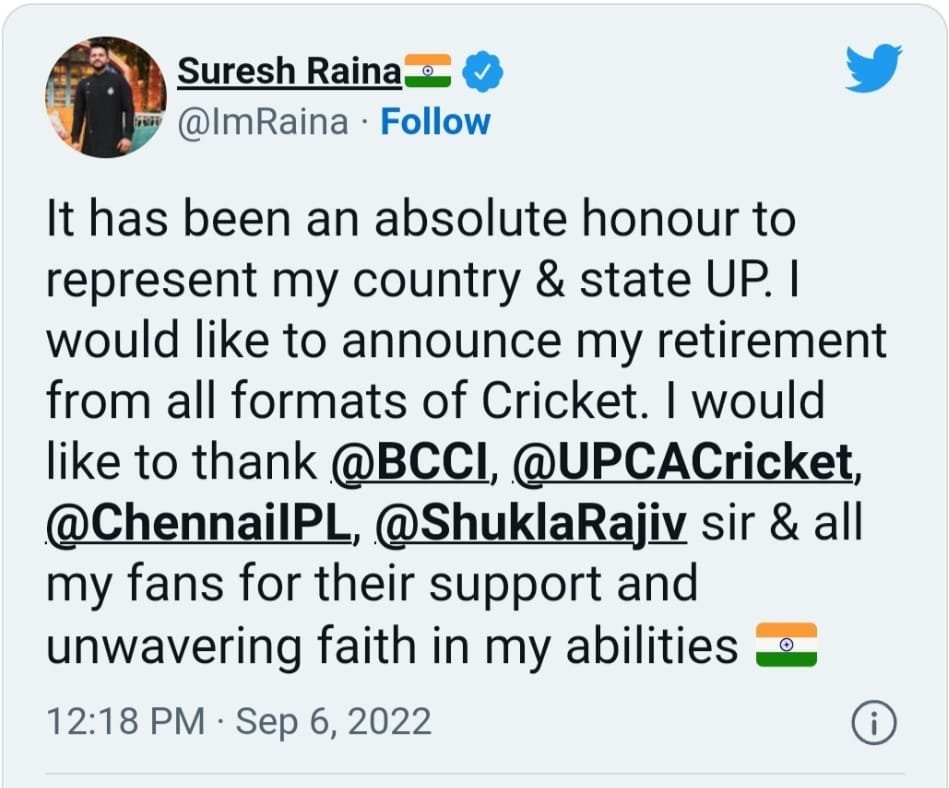This screenshot has width=949, height=788.
Task: Click the Suresh Raina display name
Action: 290,72
